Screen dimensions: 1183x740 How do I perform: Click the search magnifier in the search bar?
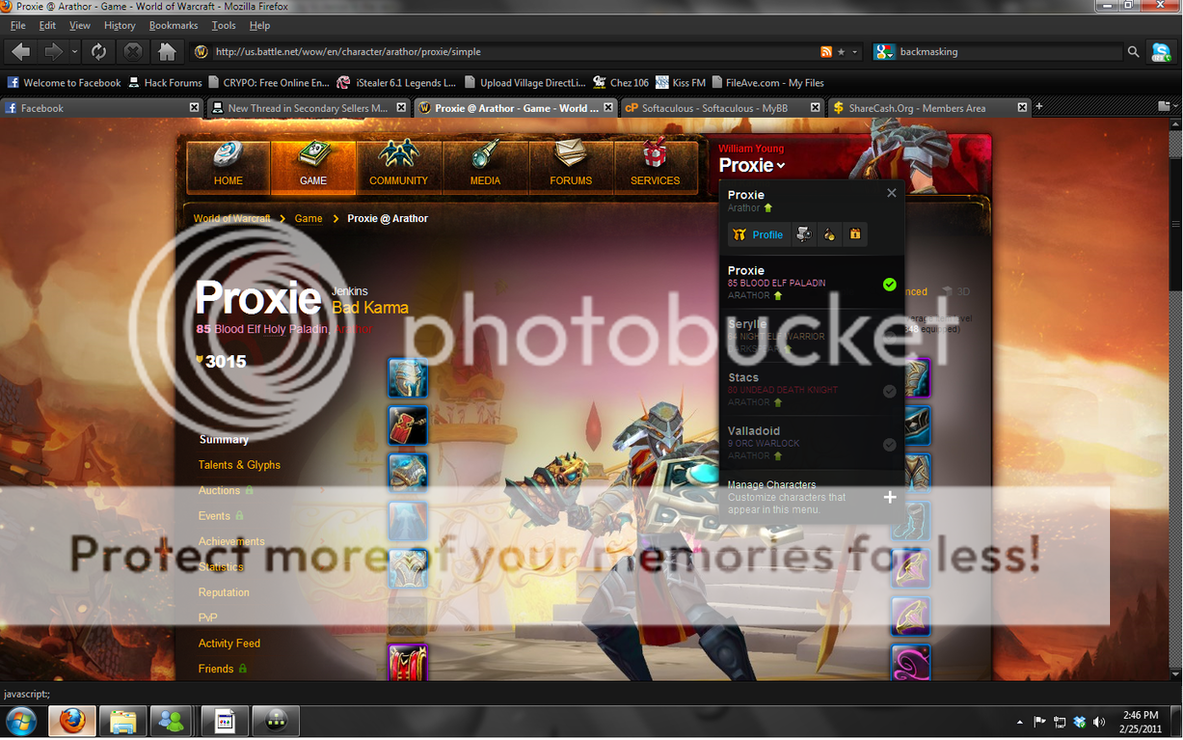(1133, 50)
